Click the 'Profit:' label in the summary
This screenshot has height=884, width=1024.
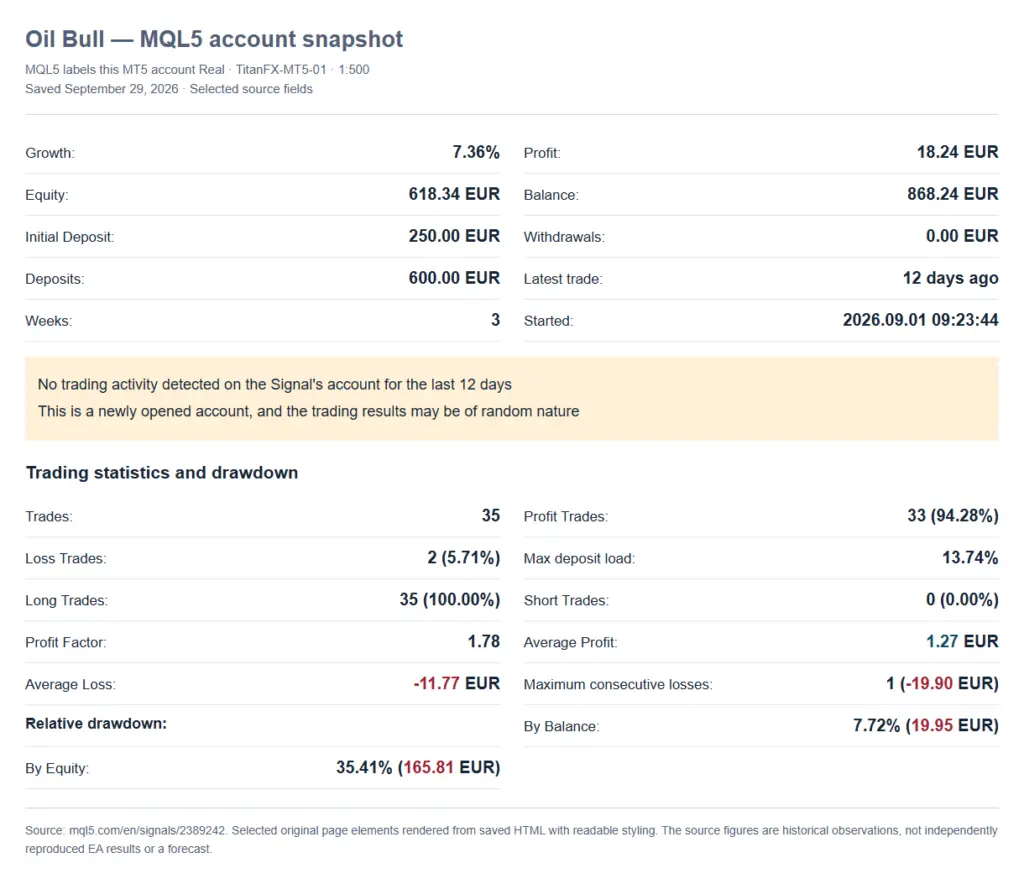(x=542, y=153)
